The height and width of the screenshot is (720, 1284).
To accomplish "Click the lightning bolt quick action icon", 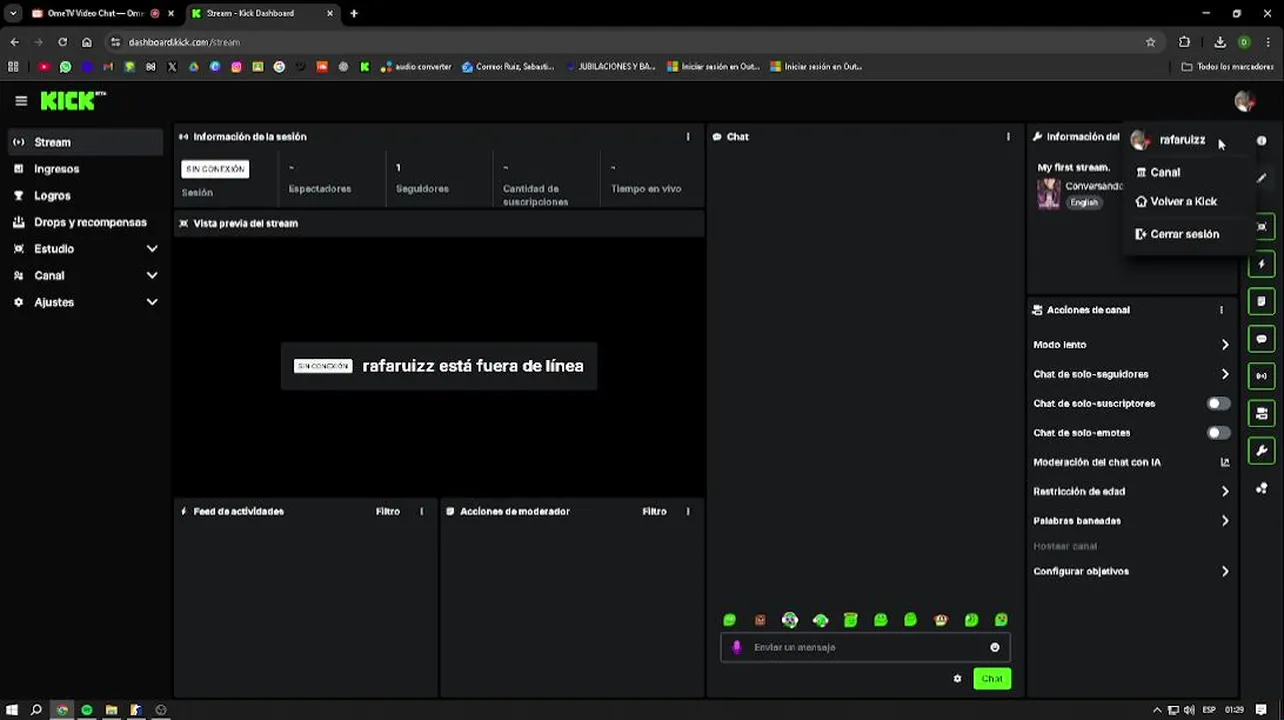I will (1261, 264).
